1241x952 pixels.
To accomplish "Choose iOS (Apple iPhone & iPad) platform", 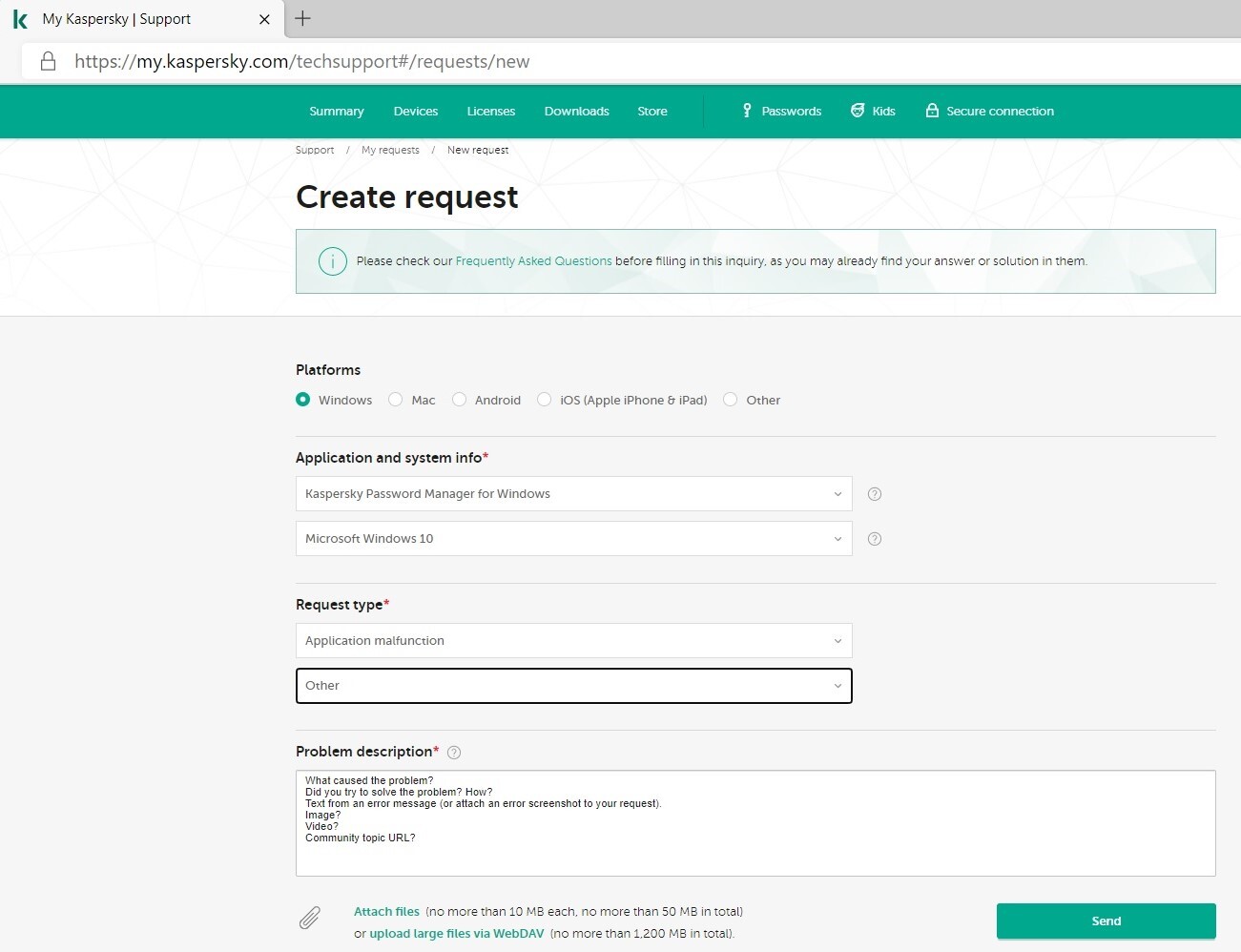I will (x=544, y=400).
